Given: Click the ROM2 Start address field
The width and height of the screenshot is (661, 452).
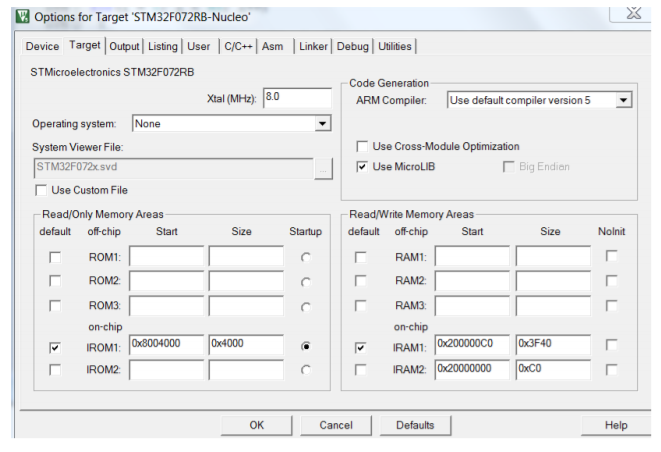Looking at the screenshot, I should pyautogui.click(x=167, y=281).
